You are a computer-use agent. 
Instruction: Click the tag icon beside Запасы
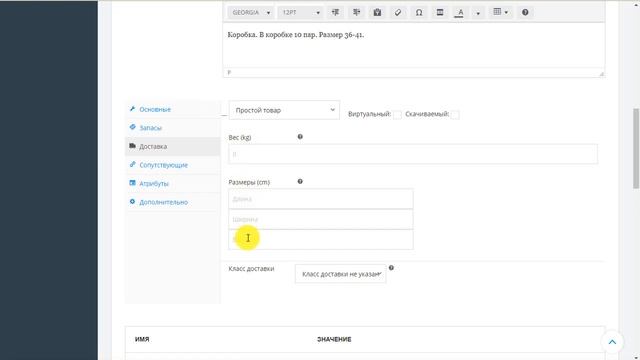132,127
